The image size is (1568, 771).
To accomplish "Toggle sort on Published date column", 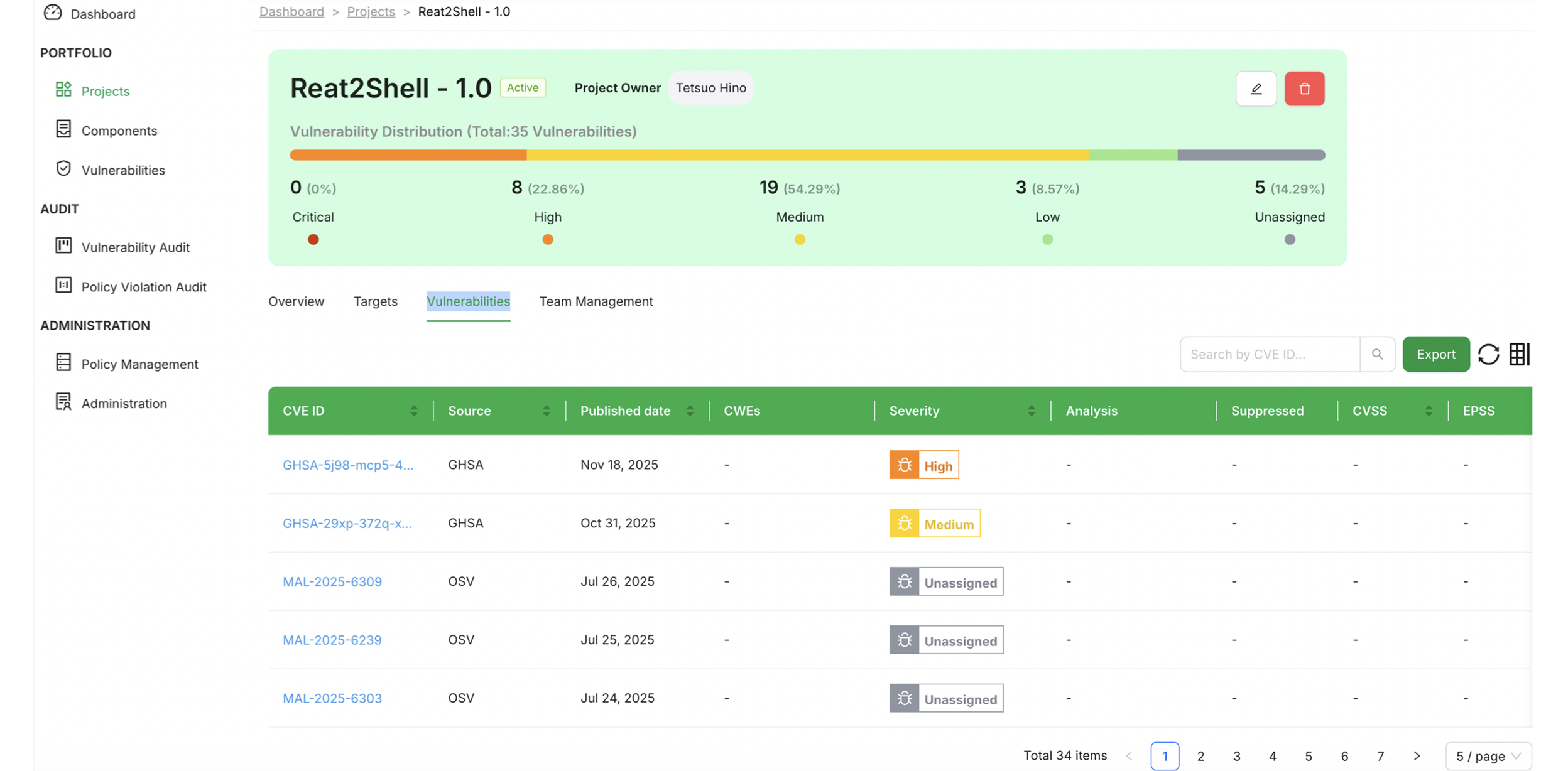I will (690, 411).
